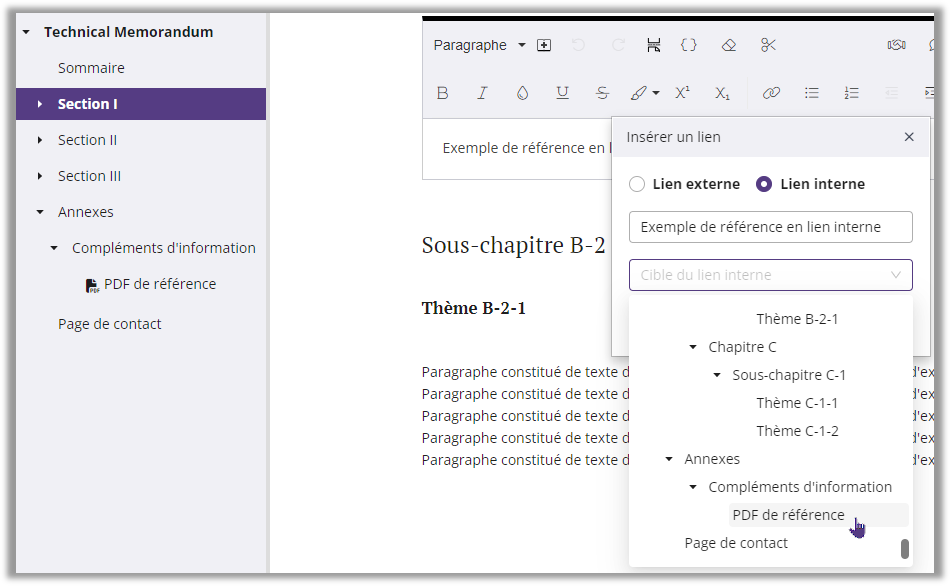The image size is (950, 586).
Task: Click the superscript icon
Action: click(682, 93)
